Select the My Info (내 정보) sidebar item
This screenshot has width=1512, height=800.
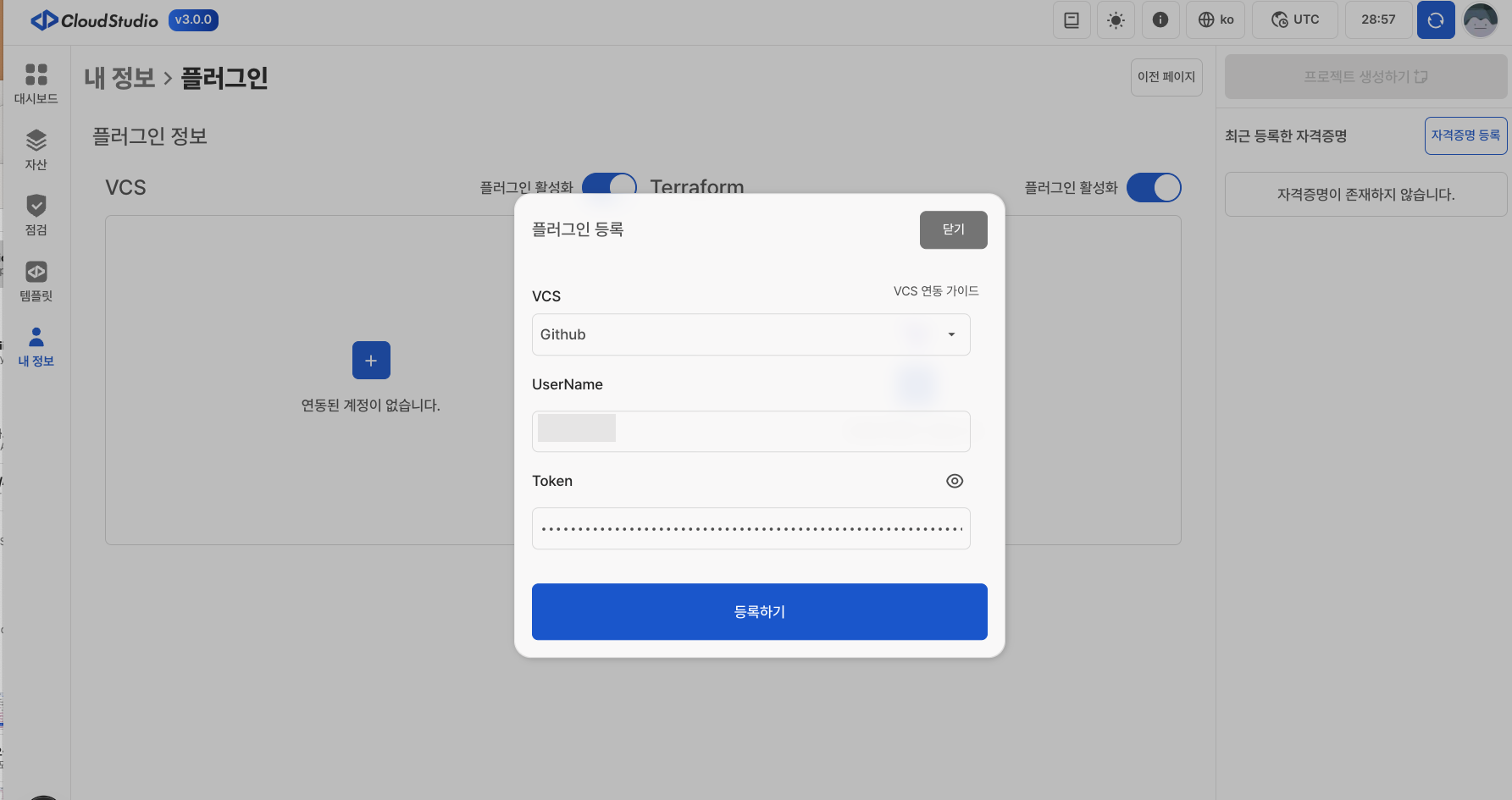(x=36, y=346)
